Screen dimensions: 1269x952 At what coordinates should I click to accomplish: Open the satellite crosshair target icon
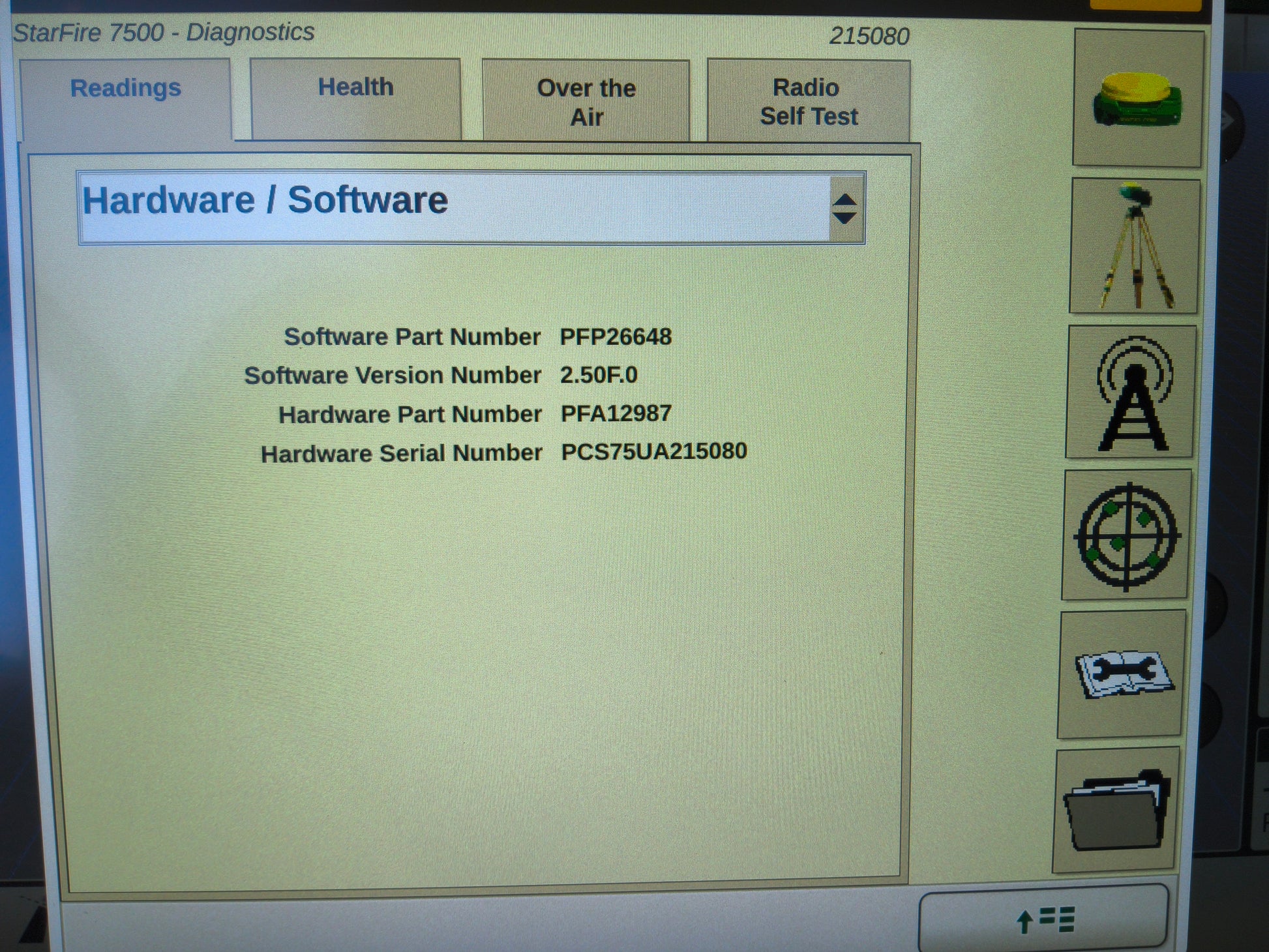1127,535
